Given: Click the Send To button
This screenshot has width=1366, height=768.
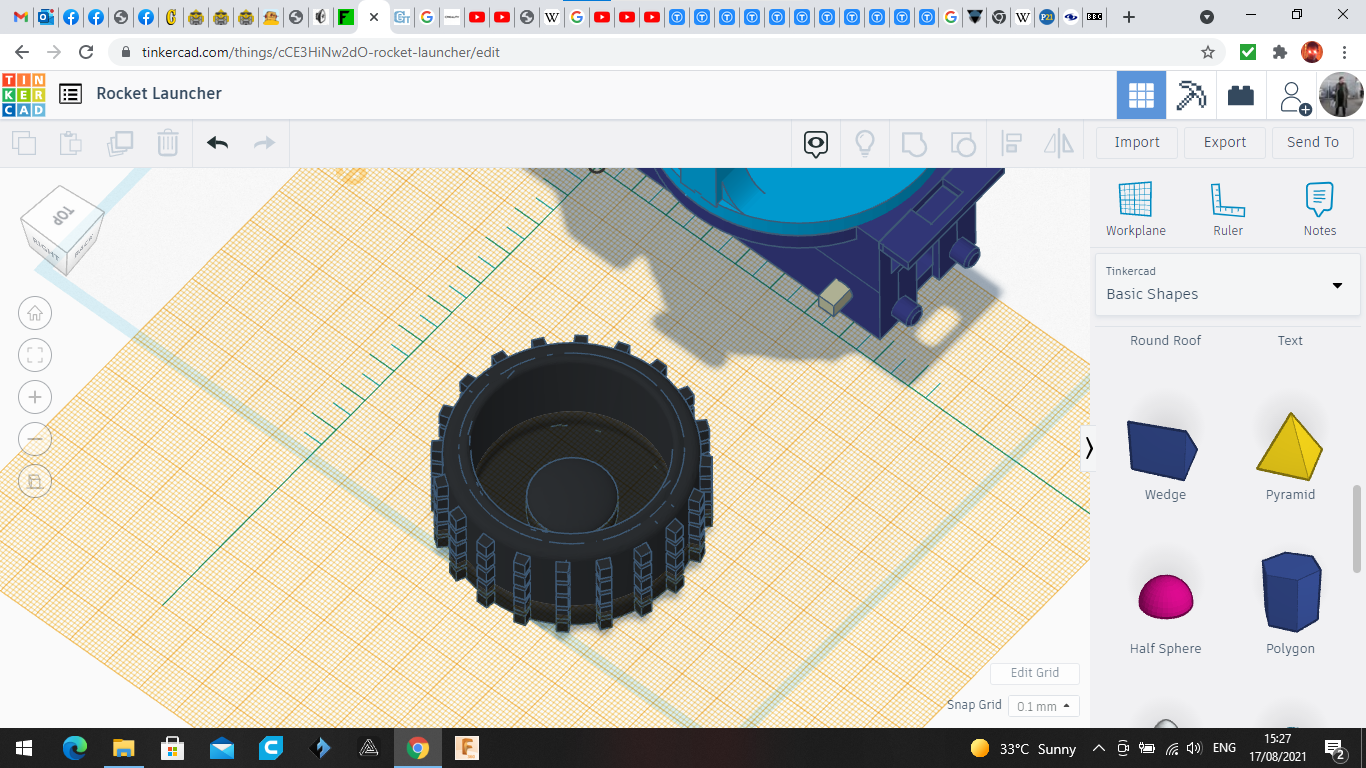Looking at the screenshot, I should 1313,142.
